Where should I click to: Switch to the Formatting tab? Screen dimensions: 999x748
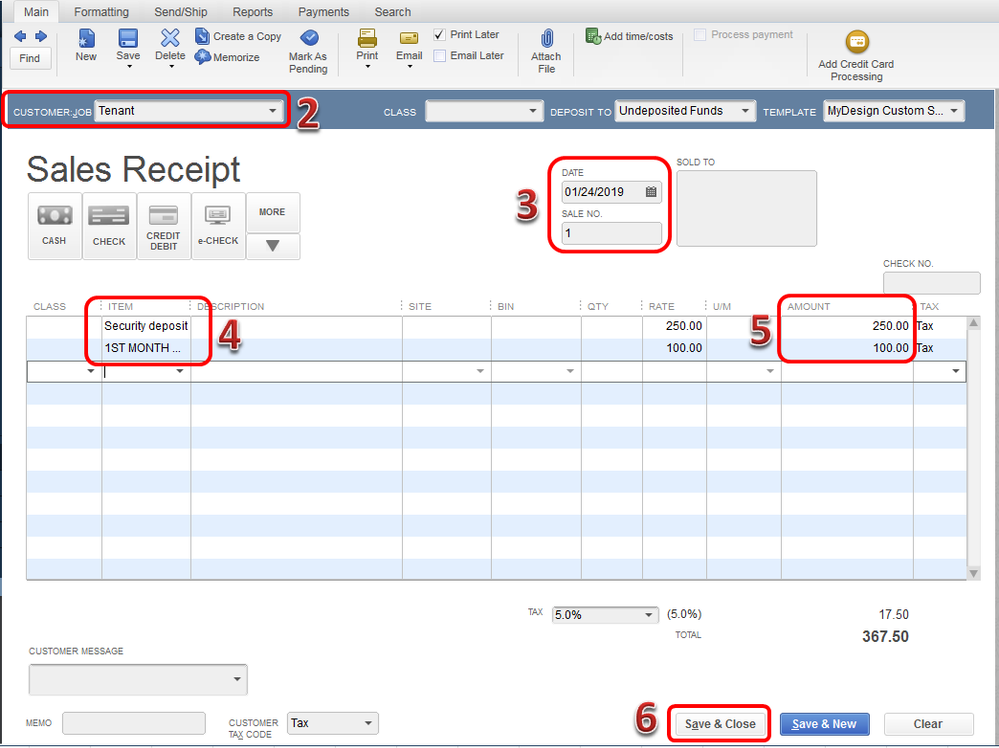click(x=101, y=12)
